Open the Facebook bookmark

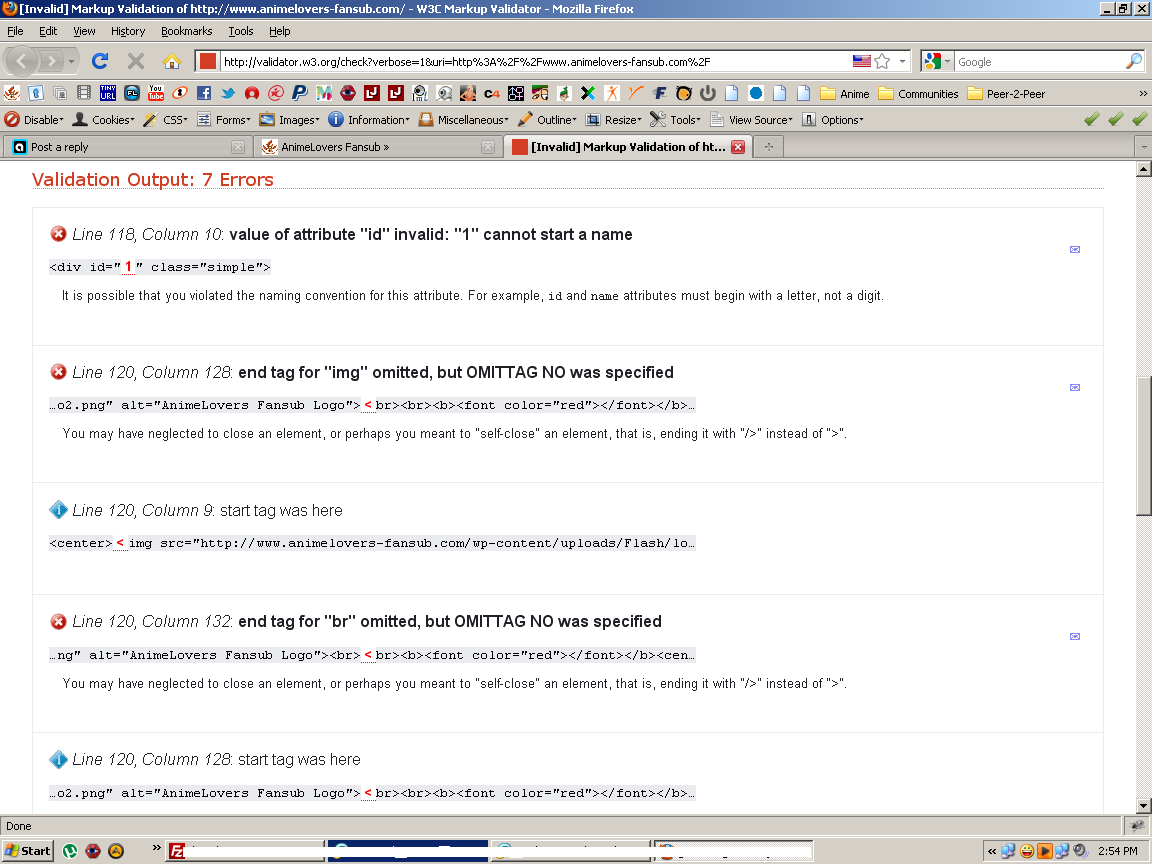(x=204, y=93)
